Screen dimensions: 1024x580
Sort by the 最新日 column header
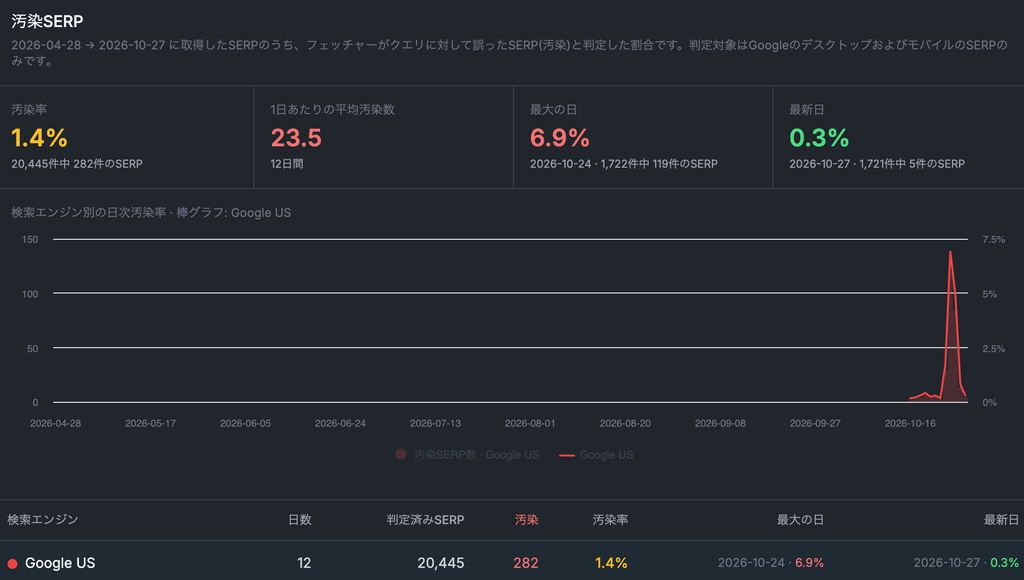pyautogui.click(x=1001, y=520)
